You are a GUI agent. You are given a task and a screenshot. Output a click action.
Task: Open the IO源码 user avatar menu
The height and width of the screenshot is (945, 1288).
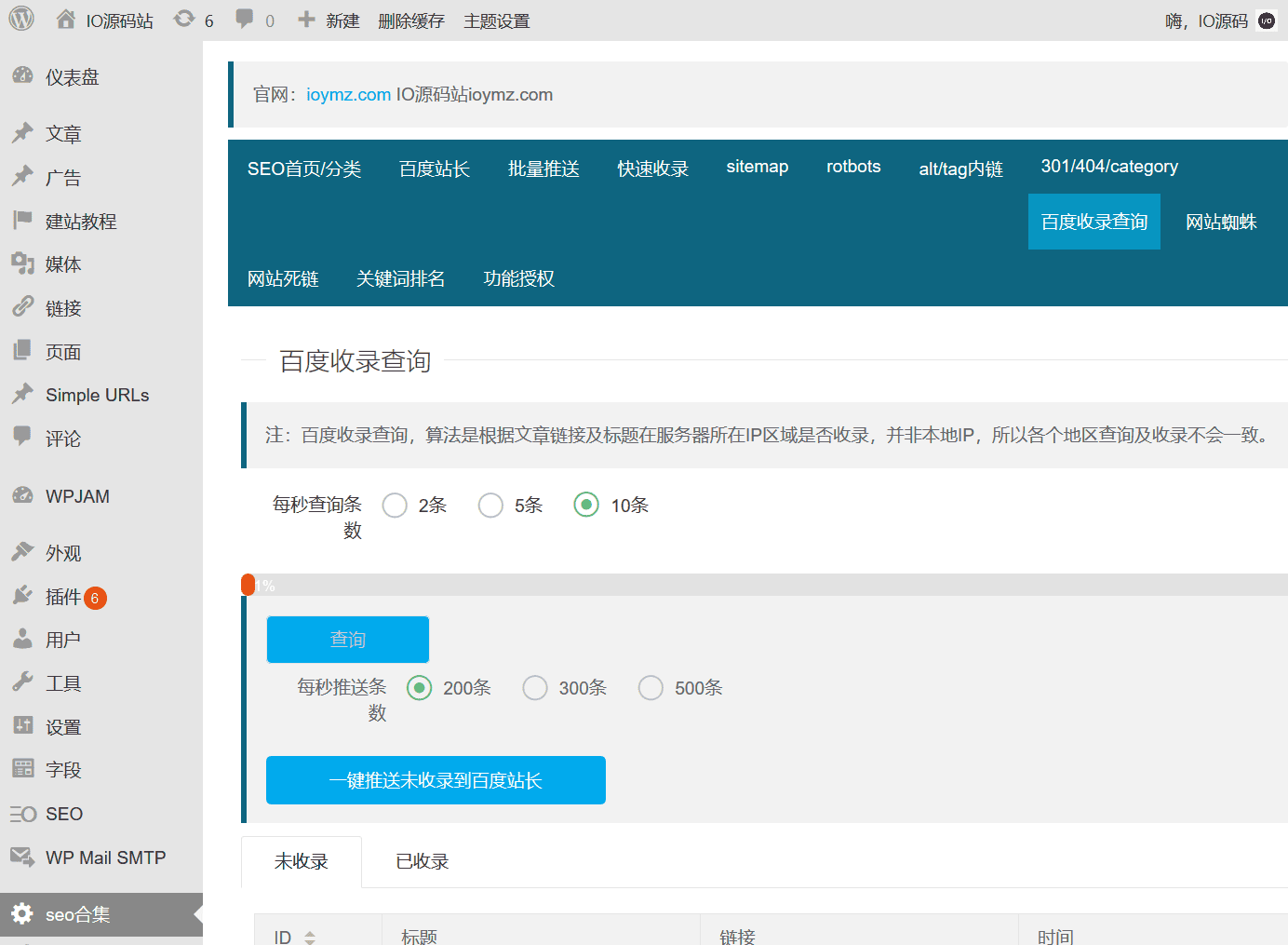click(x=1266, y=20)
